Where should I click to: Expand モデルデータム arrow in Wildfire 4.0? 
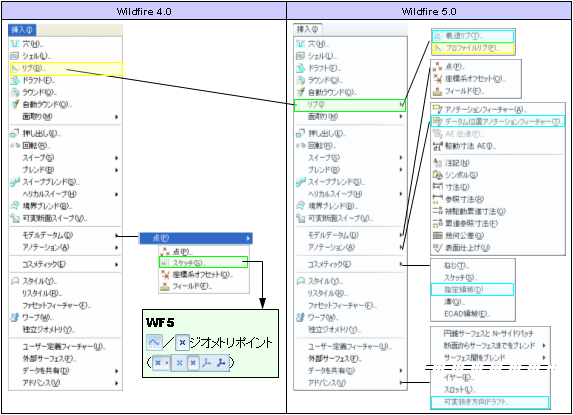click(x=117, y=236)
